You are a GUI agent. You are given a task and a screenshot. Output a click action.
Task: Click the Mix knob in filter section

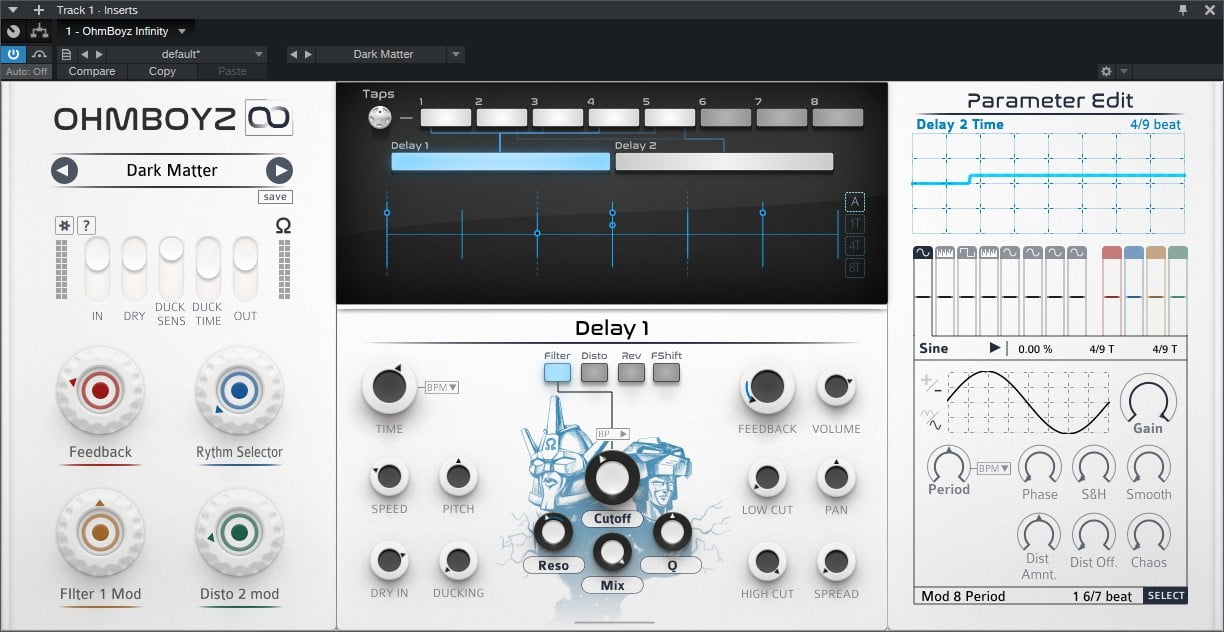pos(612,552)
